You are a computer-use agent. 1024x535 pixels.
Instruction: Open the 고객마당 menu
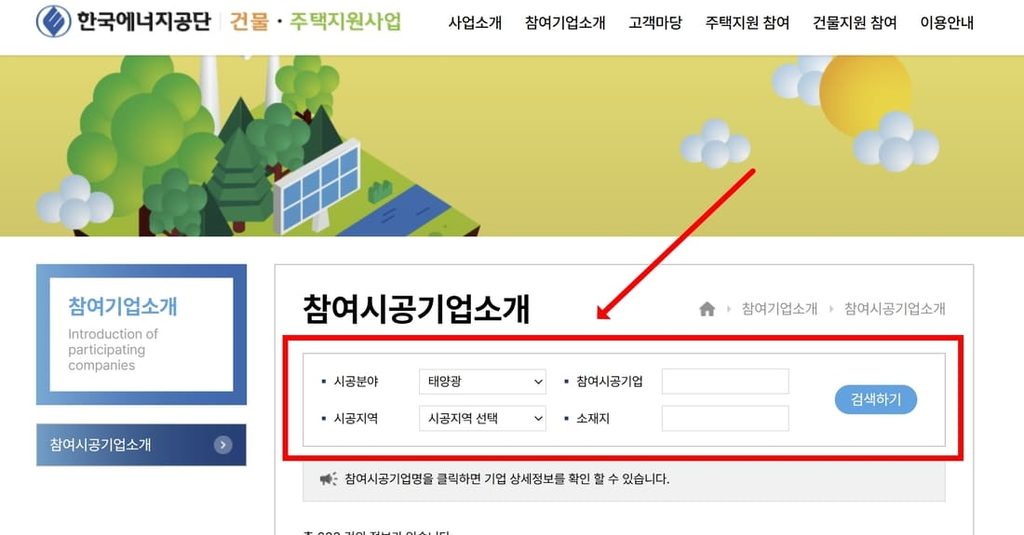(x=655, y=23)
